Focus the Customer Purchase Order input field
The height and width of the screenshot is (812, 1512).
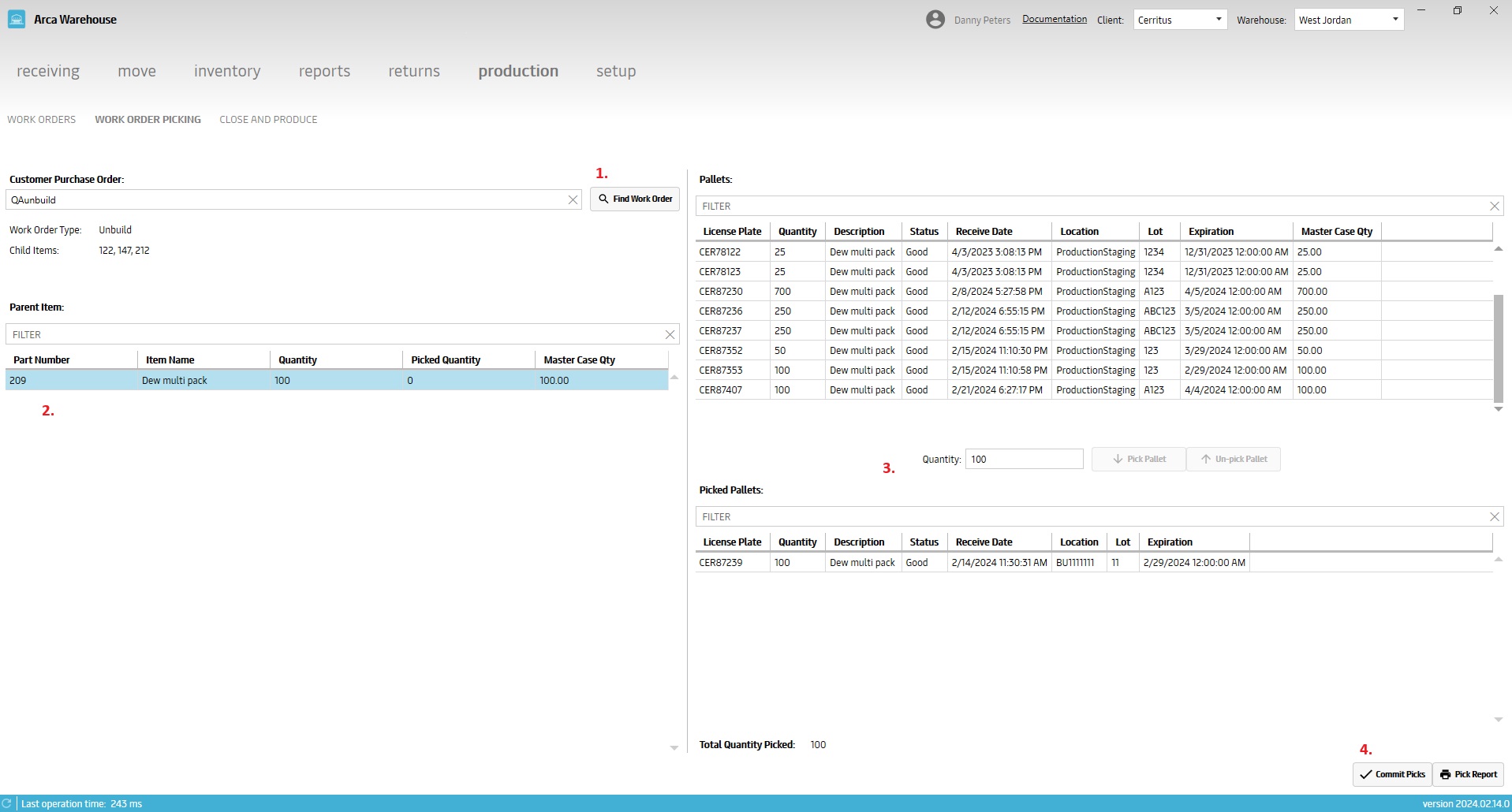tap(286, 200)
